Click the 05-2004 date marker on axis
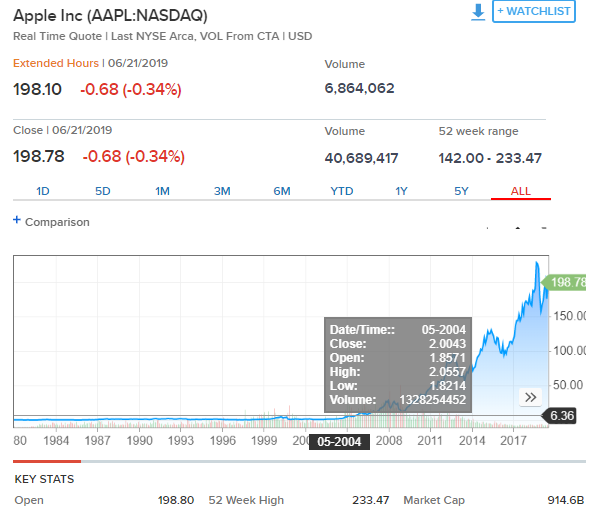Image resolution: width=598 pixels, height=511 pixels. [339, 442]
